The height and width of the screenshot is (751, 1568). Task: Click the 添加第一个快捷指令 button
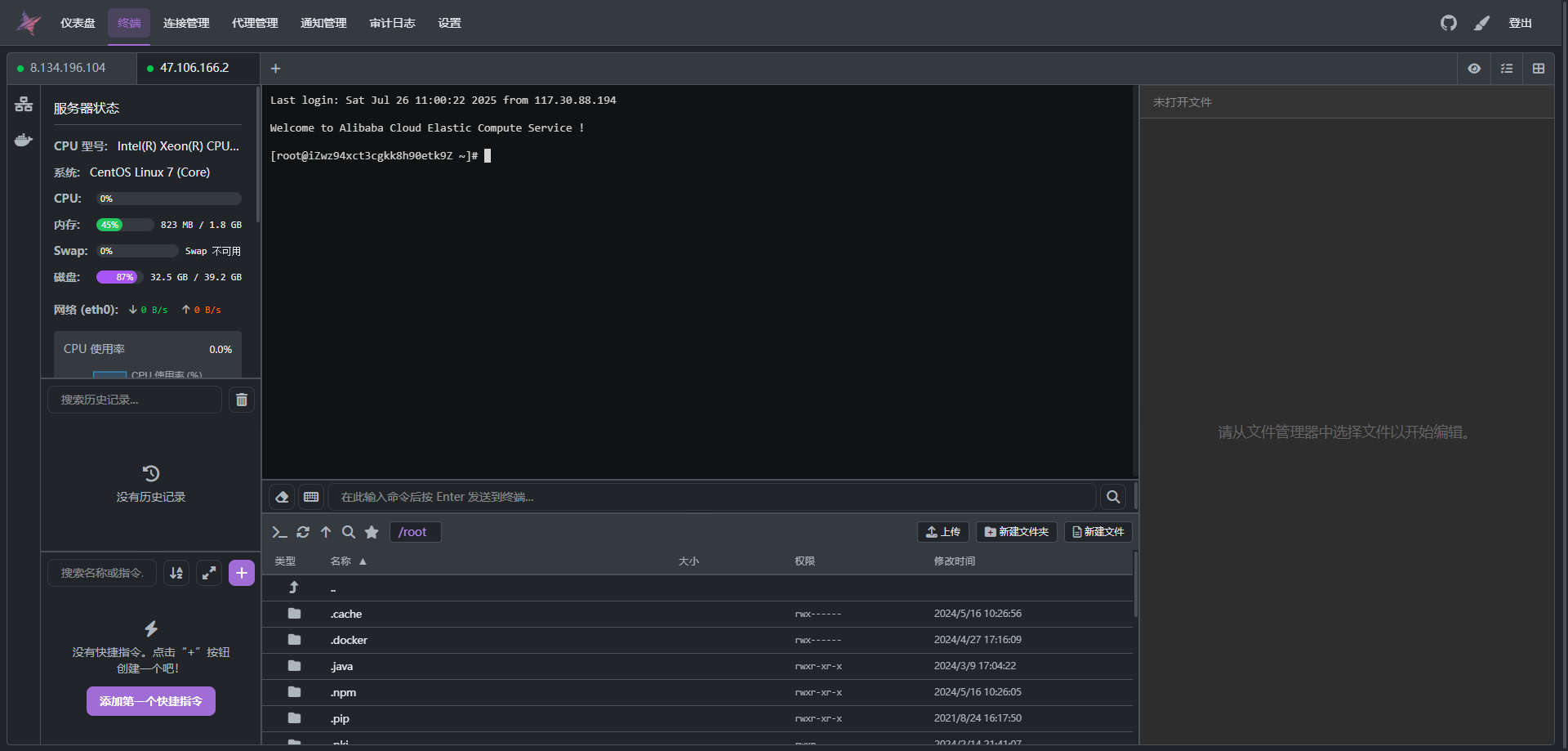tap(151, 701)
